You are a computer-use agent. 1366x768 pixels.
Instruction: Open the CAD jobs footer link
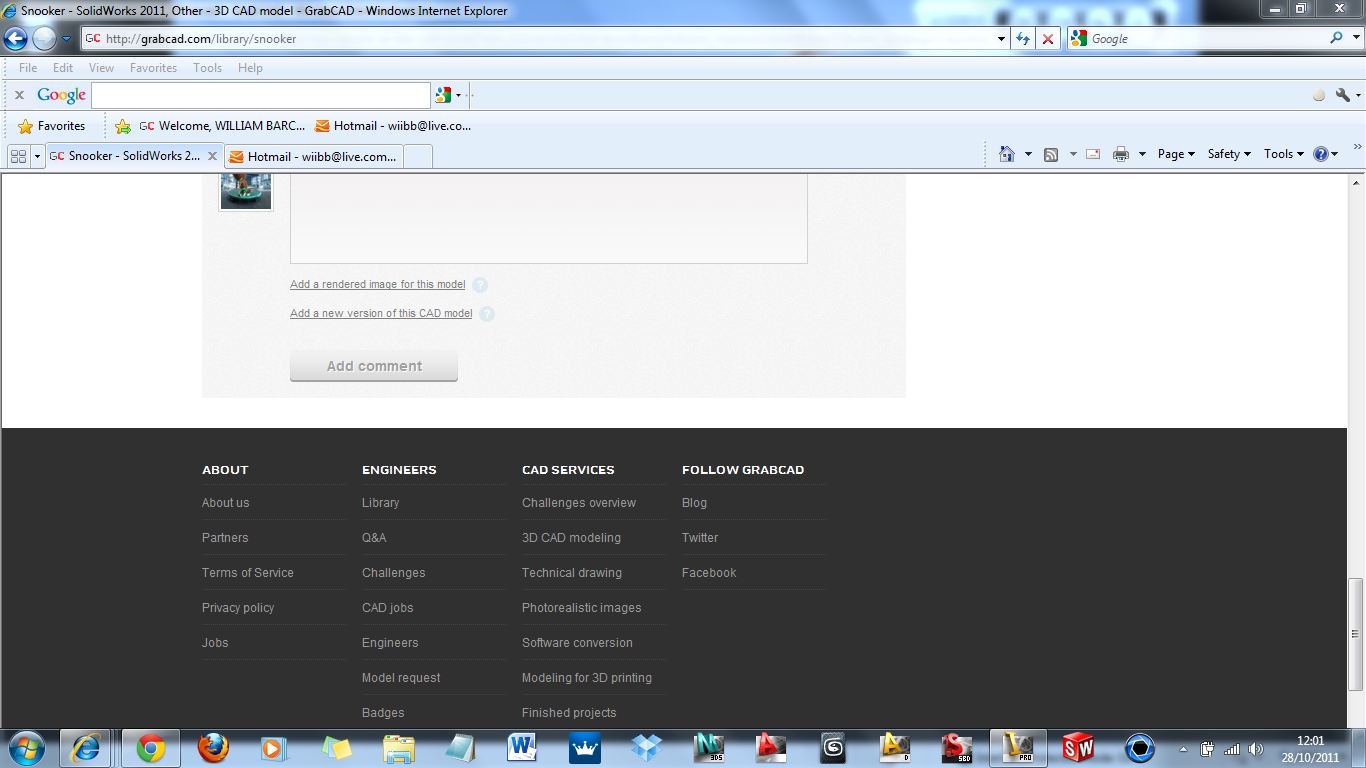pyautogui.click(x=388, y=608)
